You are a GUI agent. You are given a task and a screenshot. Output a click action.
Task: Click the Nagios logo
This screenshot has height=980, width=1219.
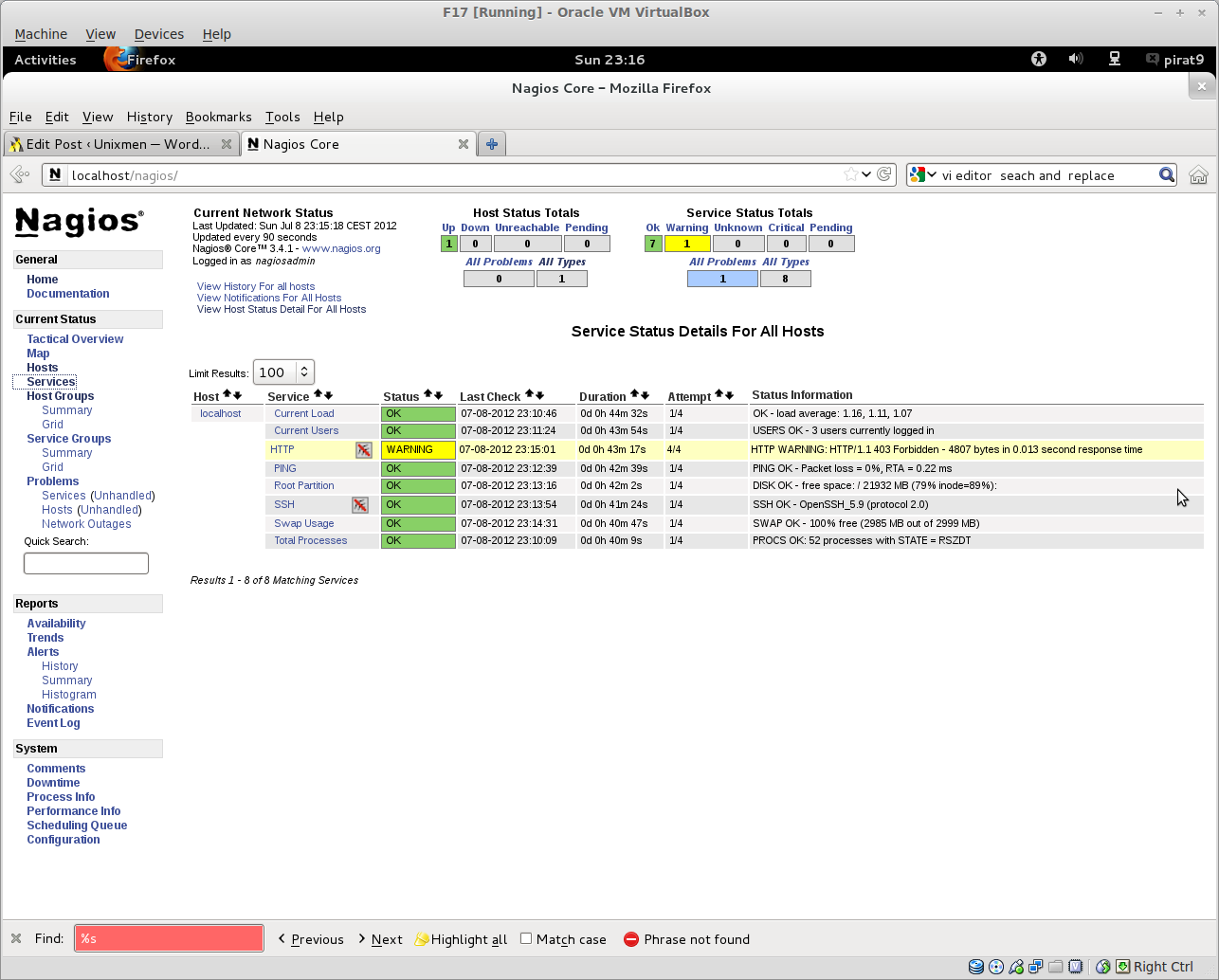(x=80, y=221)
